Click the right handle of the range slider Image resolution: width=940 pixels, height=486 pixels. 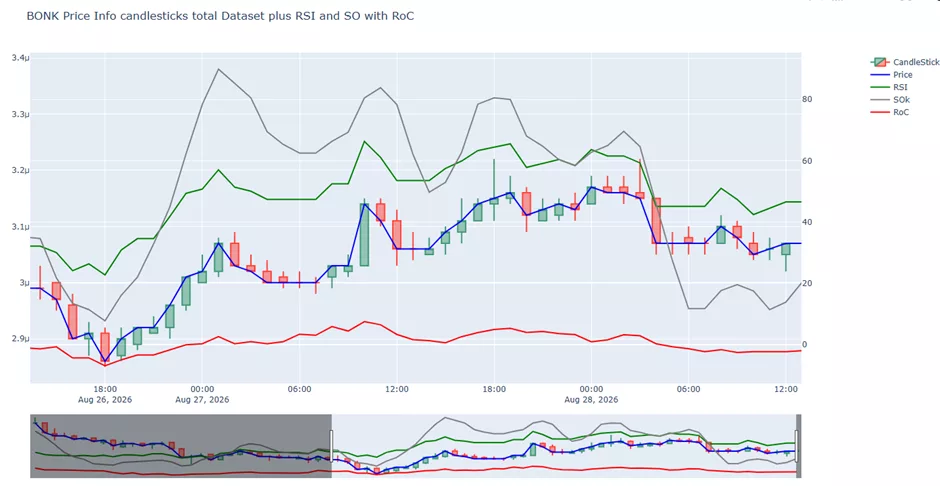(x=797, y=446)
